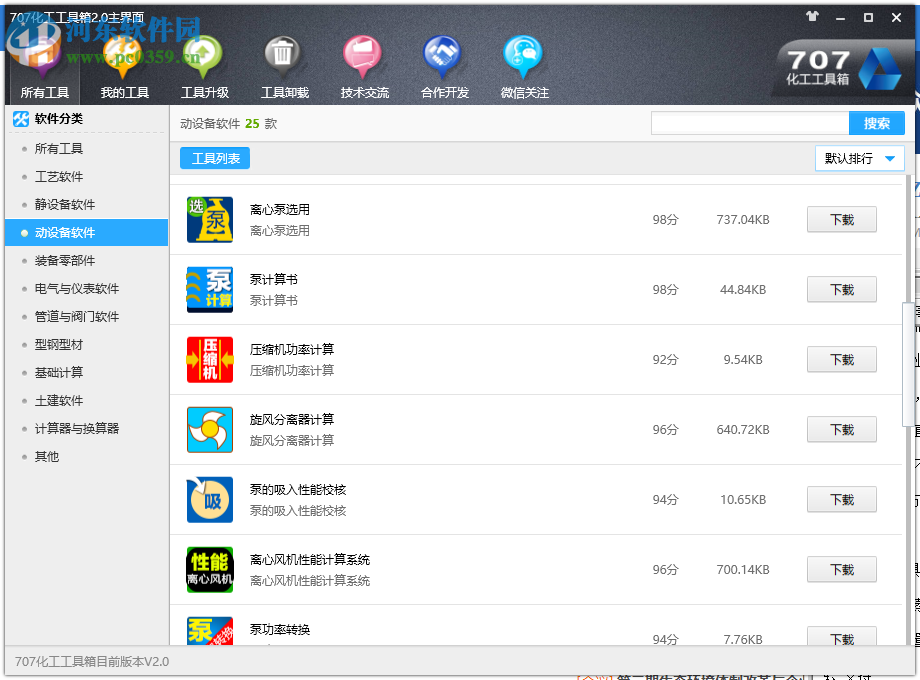Click the 软件分类 header icon

pos(21,119)
